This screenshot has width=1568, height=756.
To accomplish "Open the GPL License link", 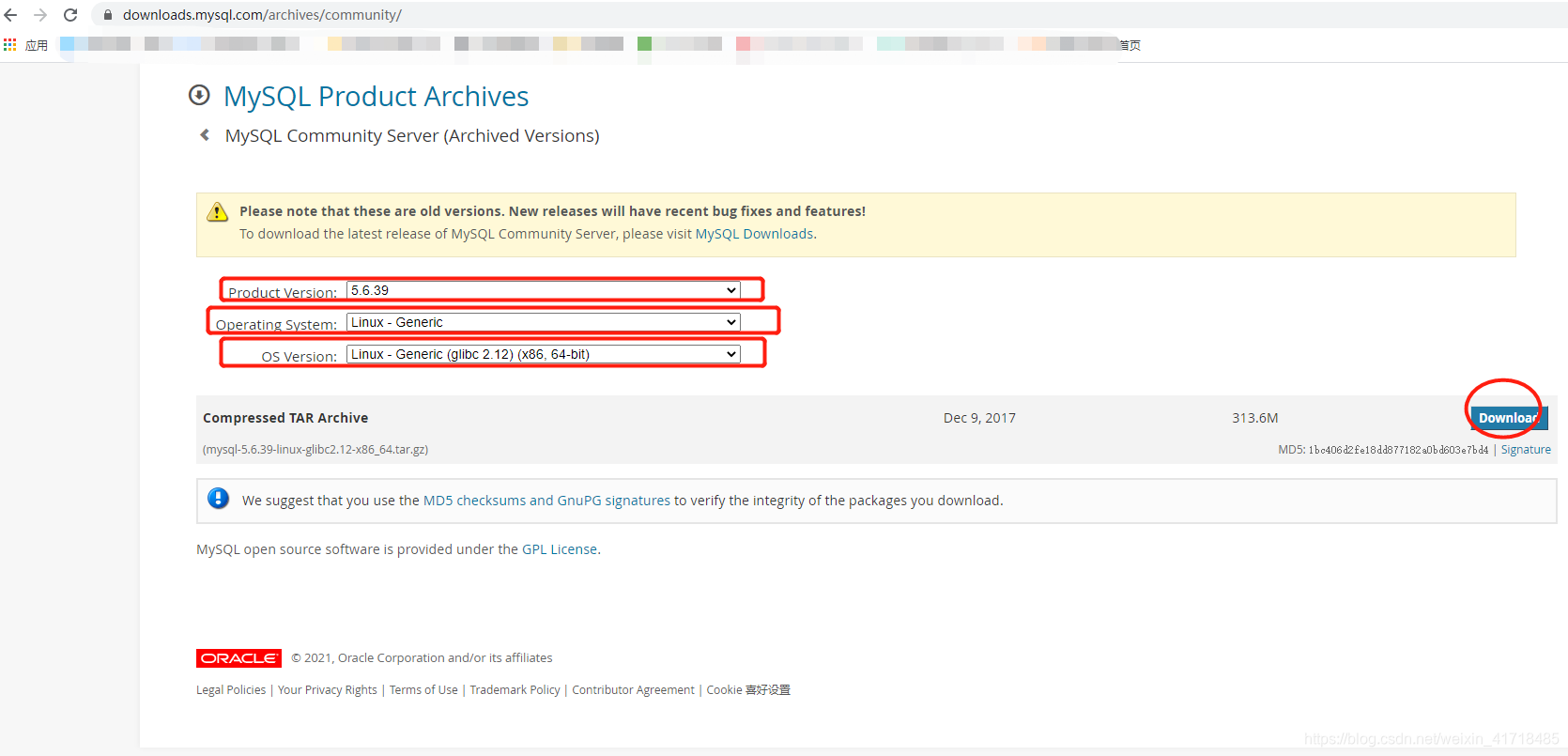I will coord(560,549).
